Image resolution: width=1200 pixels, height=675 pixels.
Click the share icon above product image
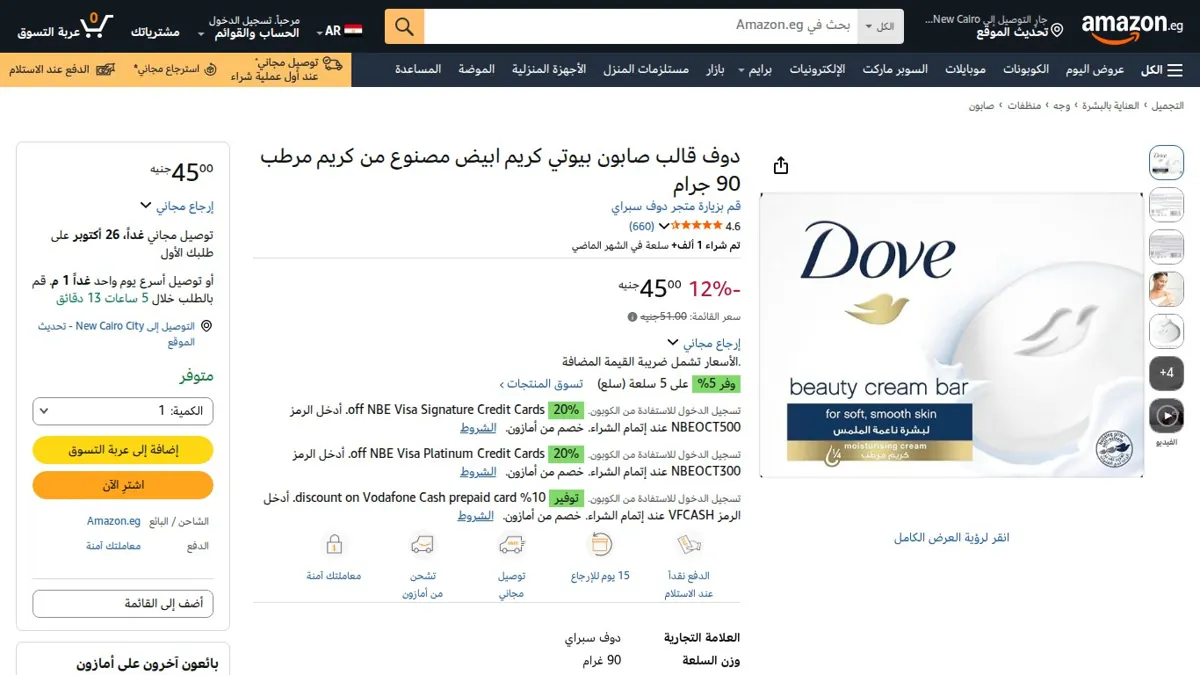click(x=781, y=166)
